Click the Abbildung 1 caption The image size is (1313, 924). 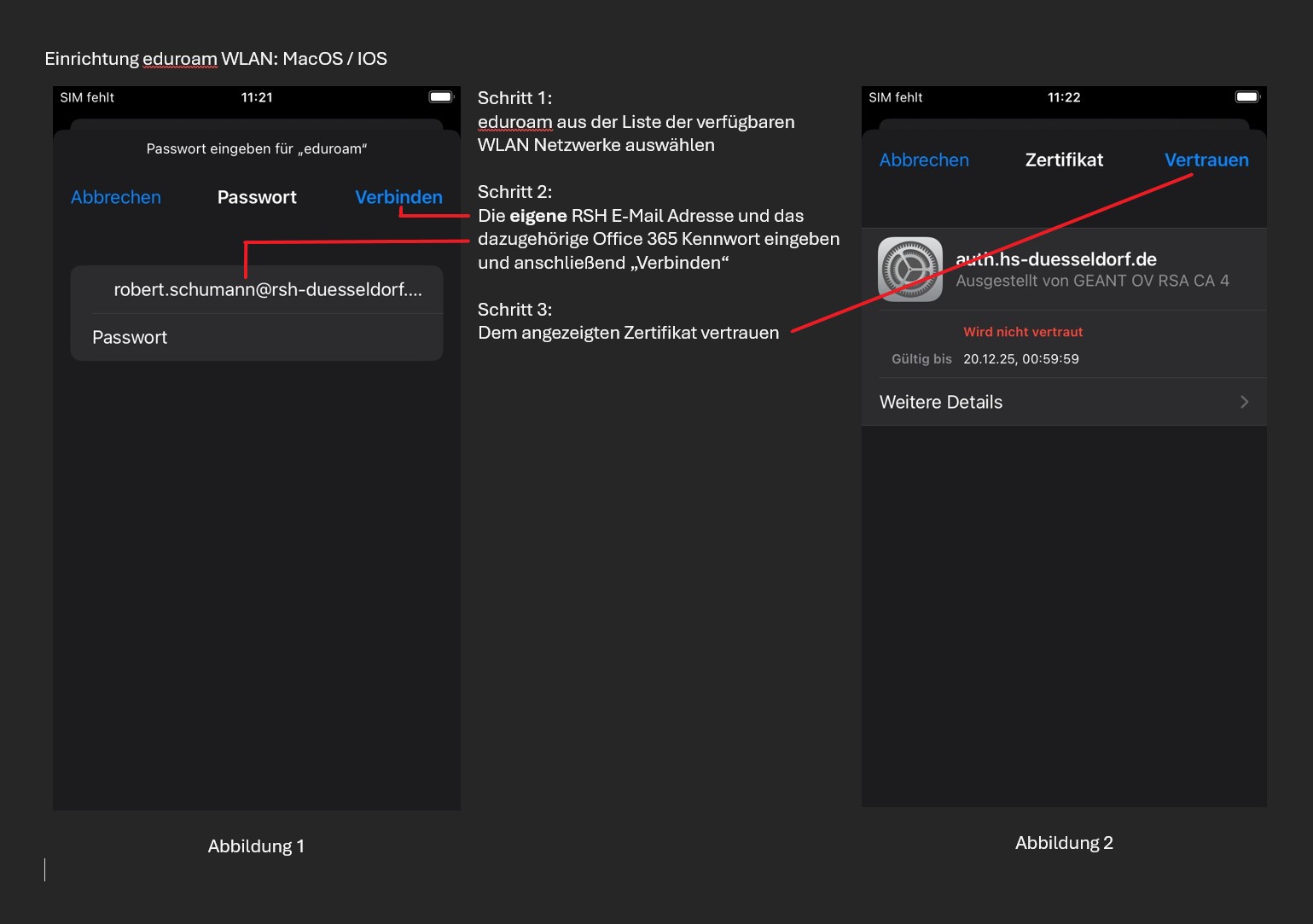point(256,846)
